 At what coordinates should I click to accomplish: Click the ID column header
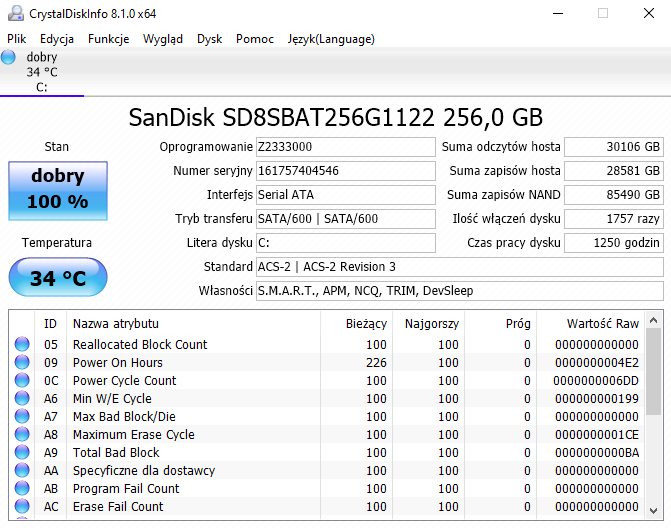(x=50, y=323)
